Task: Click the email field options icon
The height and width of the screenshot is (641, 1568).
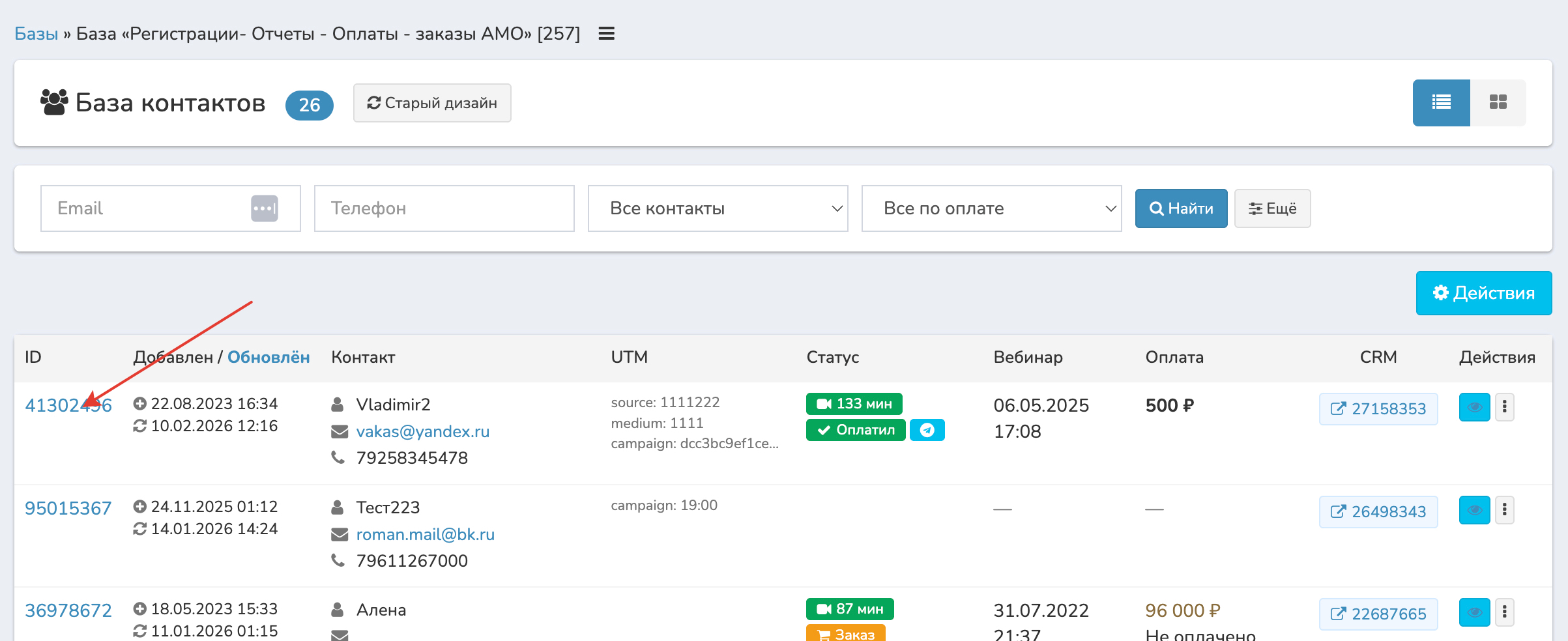Action: click(x=264, y=208)
